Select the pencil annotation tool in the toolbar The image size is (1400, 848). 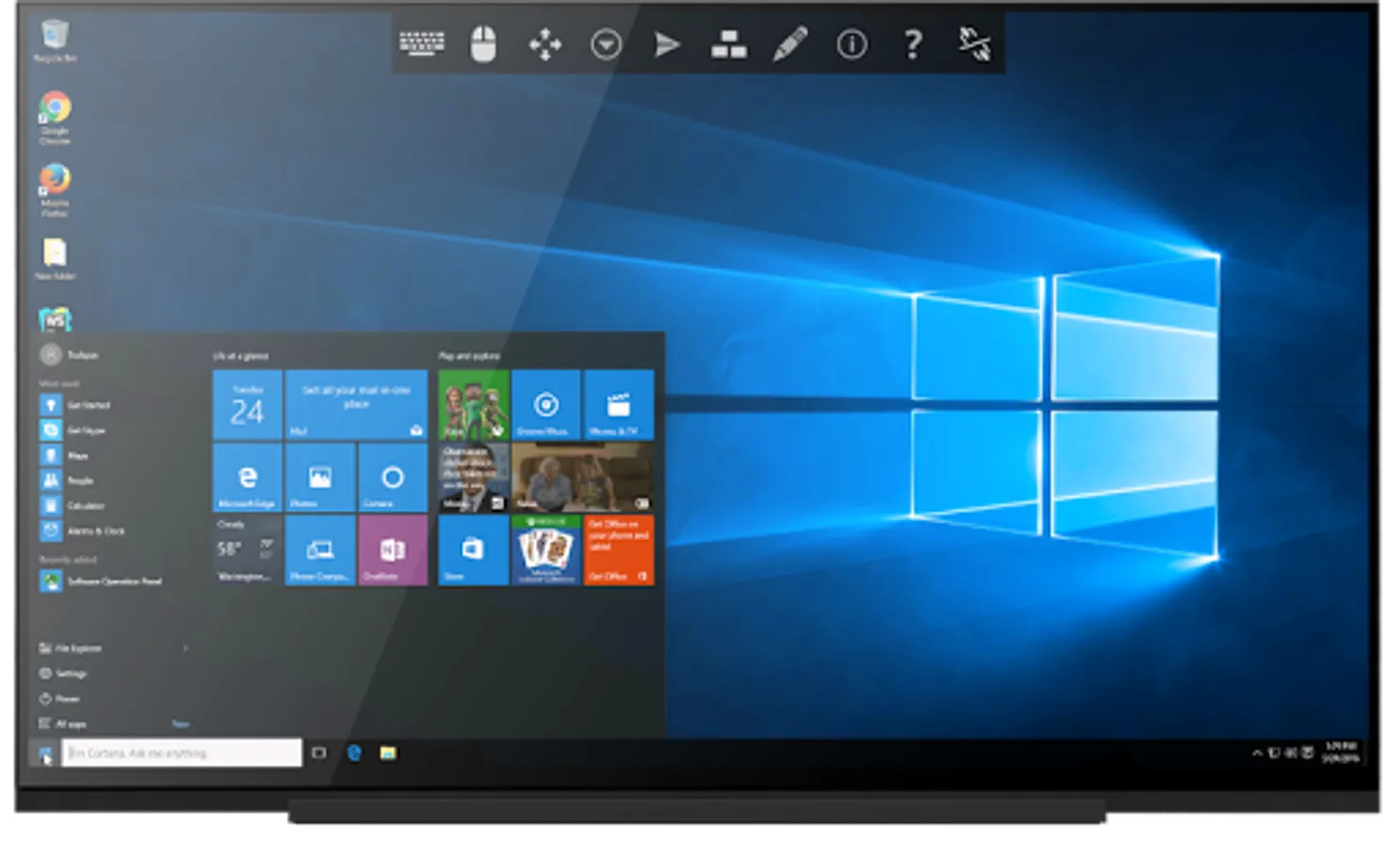[790, 44]
